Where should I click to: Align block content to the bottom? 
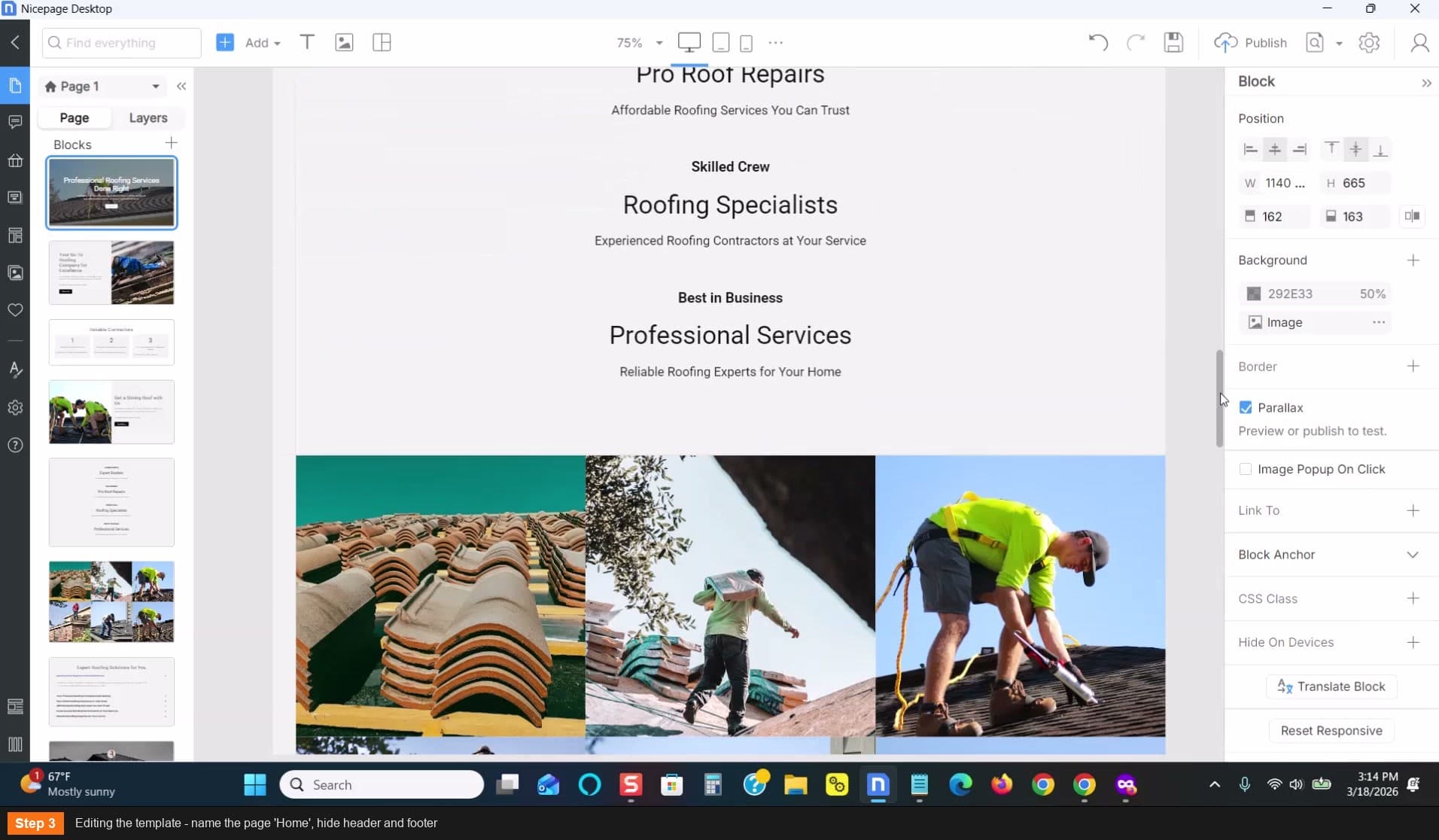click(x=1380, y=150)
